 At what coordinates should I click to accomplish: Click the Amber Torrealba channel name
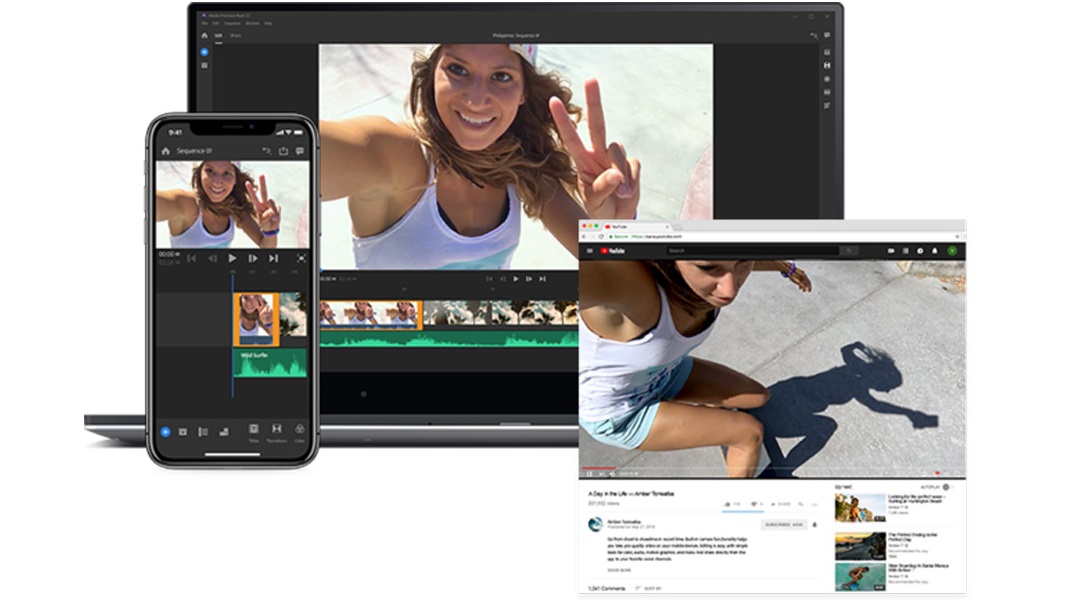tap(622, 521)
